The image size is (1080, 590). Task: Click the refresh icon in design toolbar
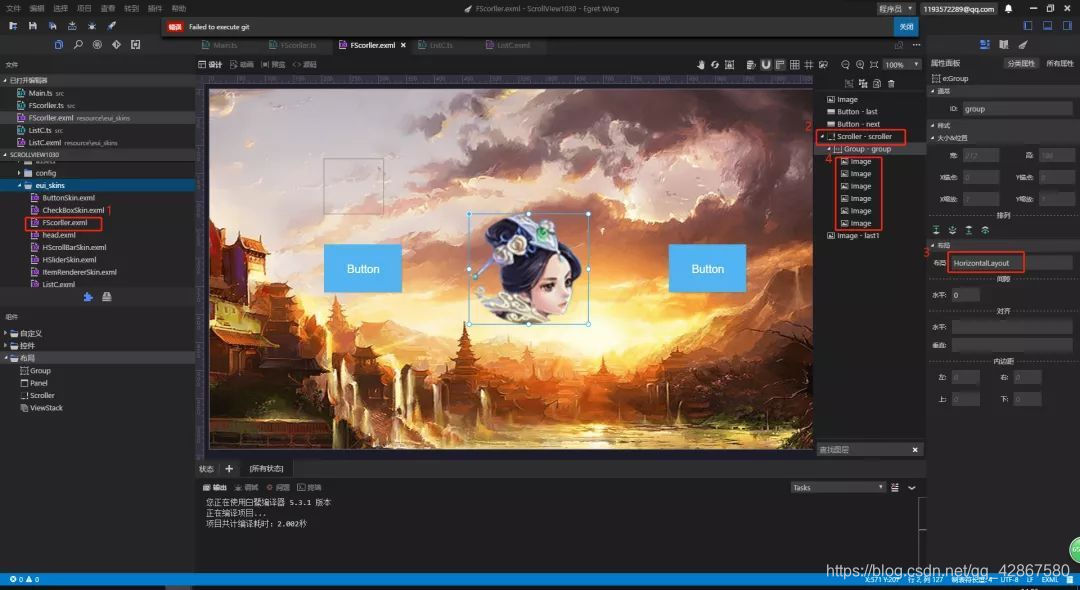click(x=715, y=65)
